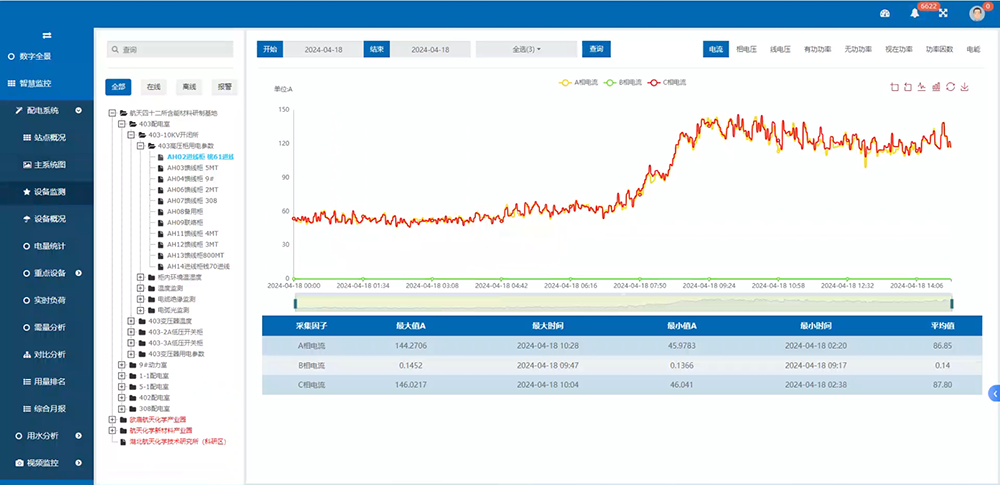Select the 设备概况 sidebar menu item
Image resolution: width=1000 pixels, height=485 pixels.
coord(49,218)
